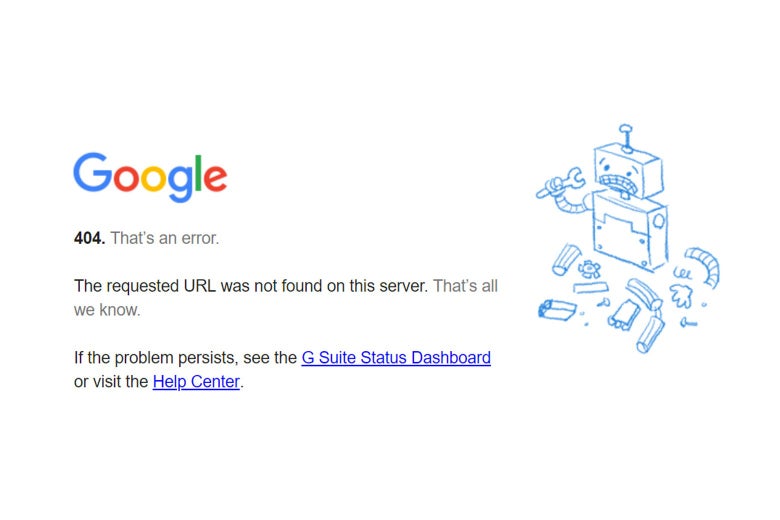Click the Google logo
780x520 pixels.
150,177
